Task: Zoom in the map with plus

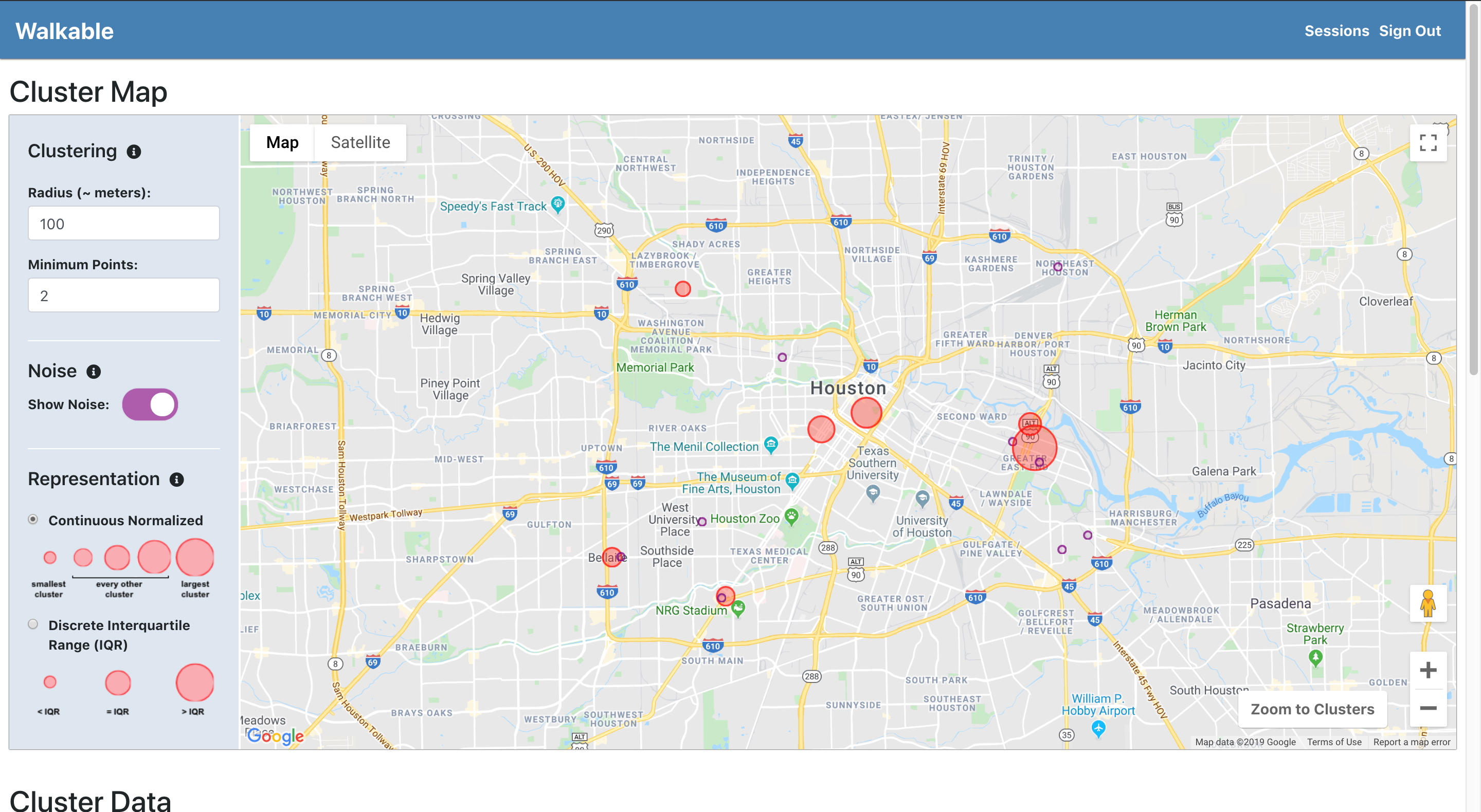Action: [1428, 670]
